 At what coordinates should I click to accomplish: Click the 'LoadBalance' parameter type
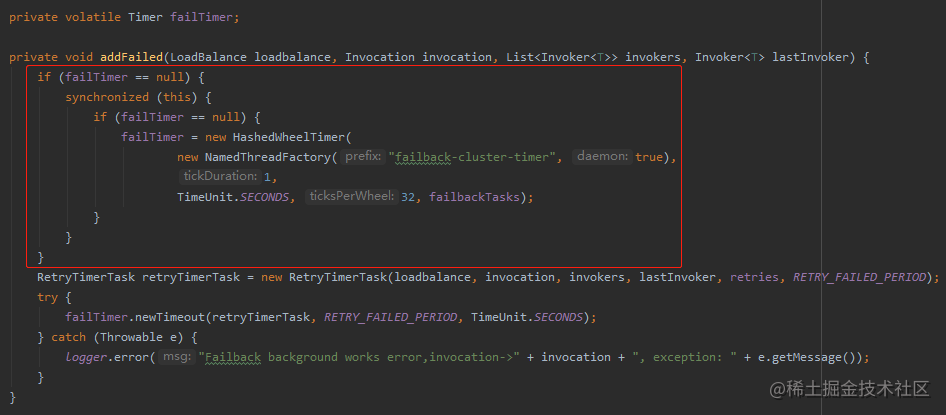[209, 57]
